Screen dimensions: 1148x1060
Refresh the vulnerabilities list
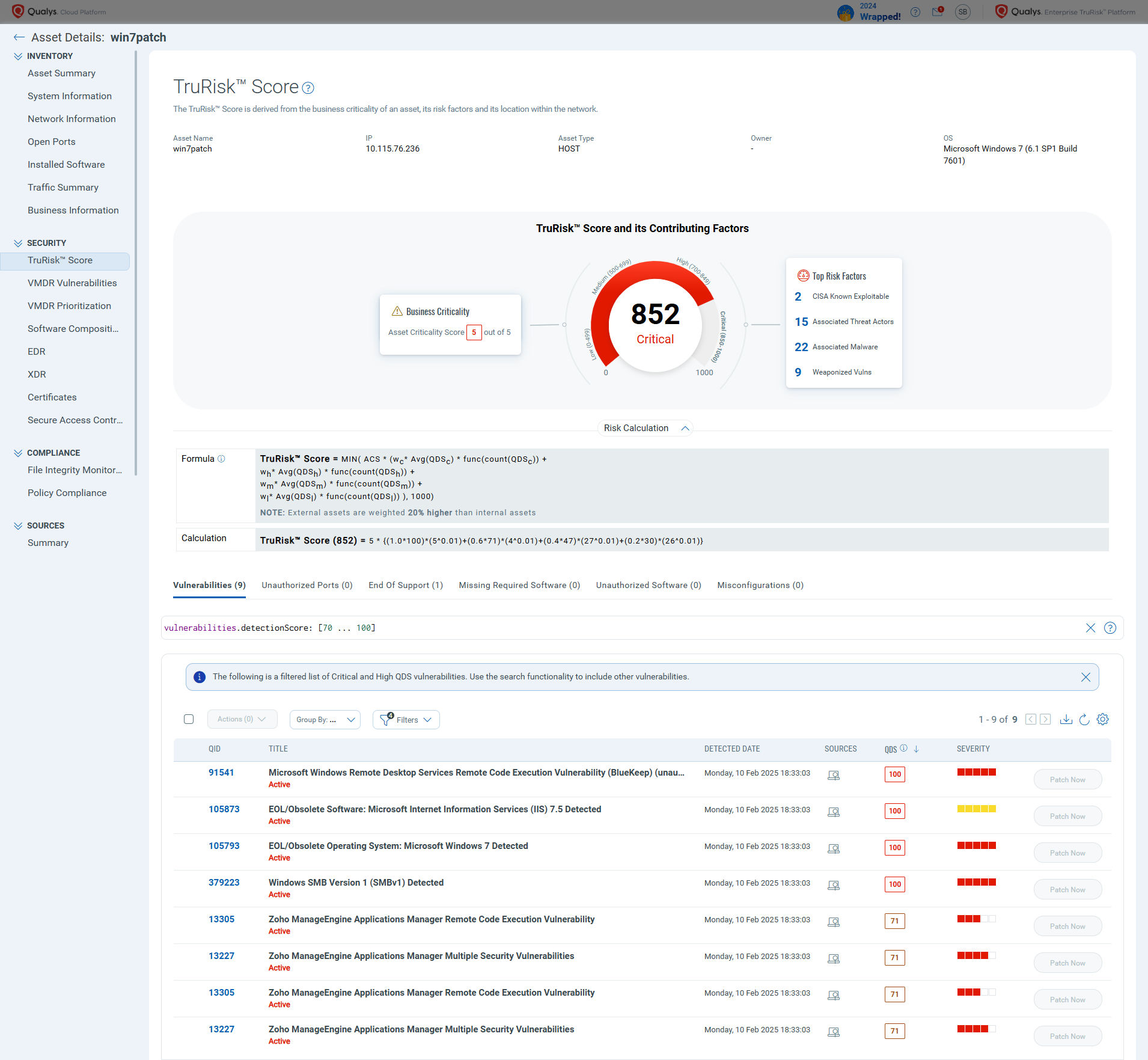[1084, 719]
